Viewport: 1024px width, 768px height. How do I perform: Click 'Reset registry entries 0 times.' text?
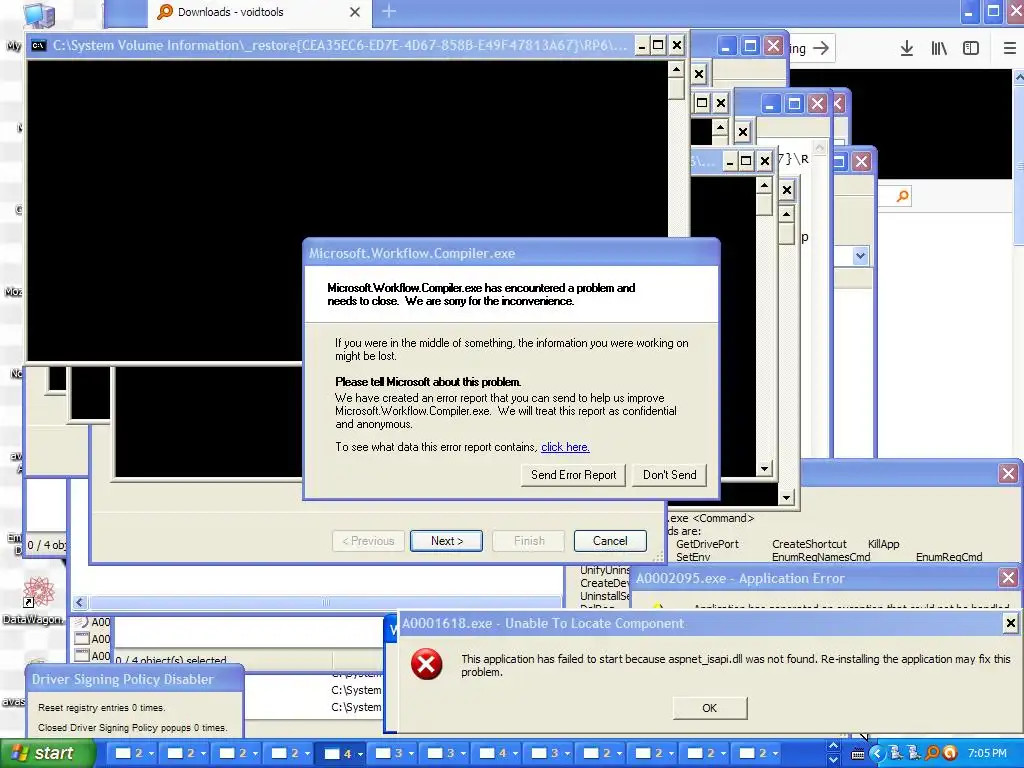point(102,708)
